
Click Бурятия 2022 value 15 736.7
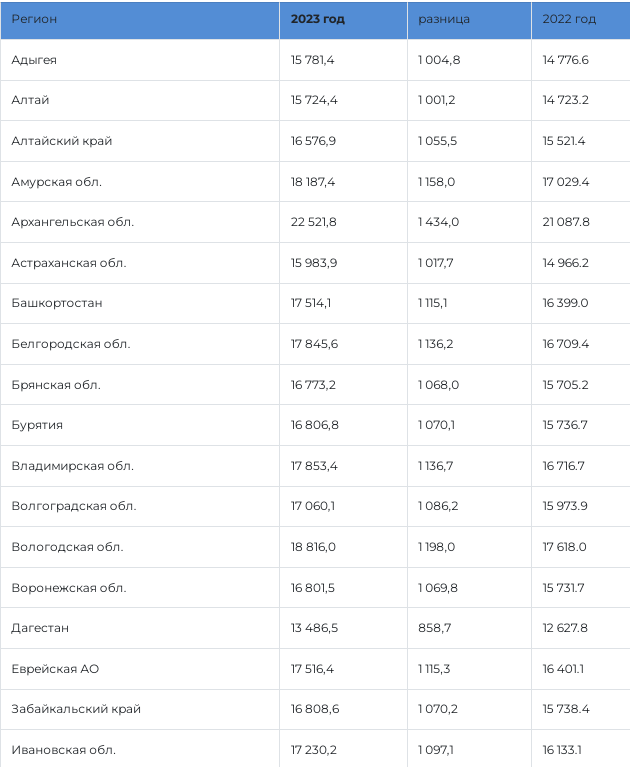point(565,425)
